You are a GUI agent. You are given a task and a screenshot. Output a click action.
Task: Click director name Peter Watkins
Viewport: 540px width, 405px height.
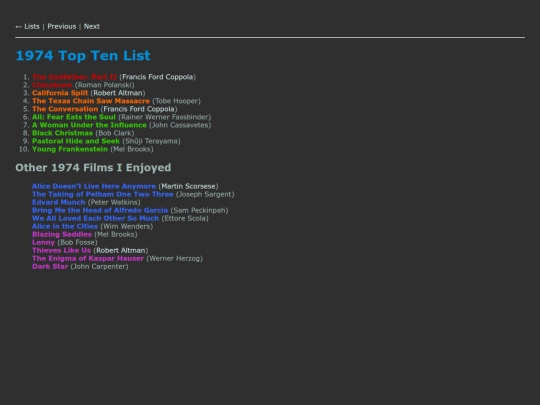coord(114,202)
